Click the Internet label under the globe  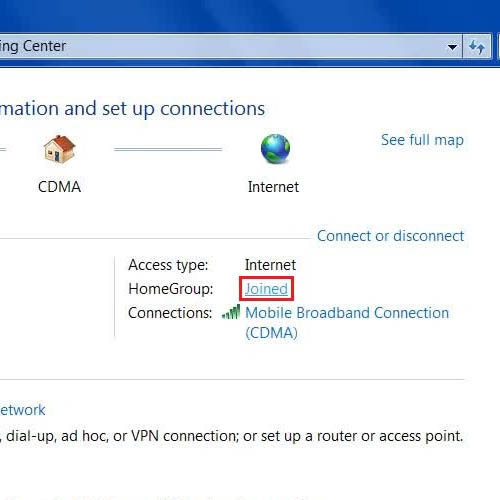coord(273,187)
